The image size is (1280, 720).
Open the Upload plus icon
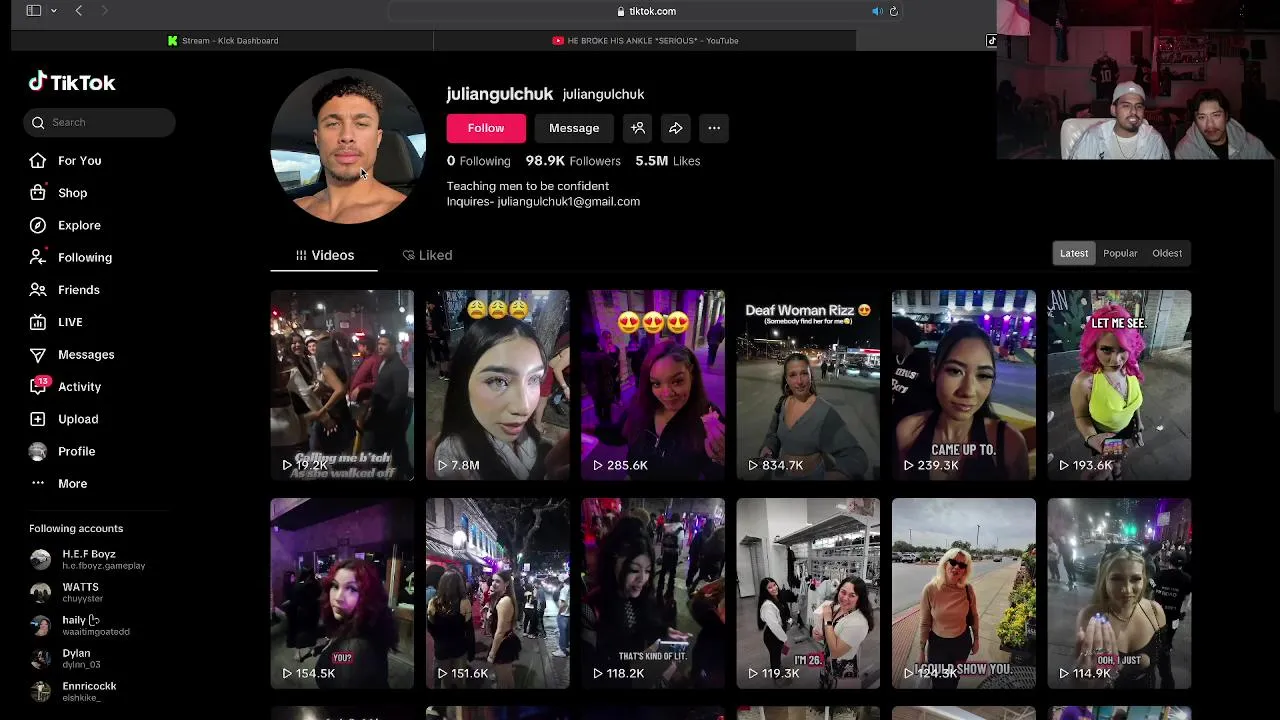click(x=38, y=419)
